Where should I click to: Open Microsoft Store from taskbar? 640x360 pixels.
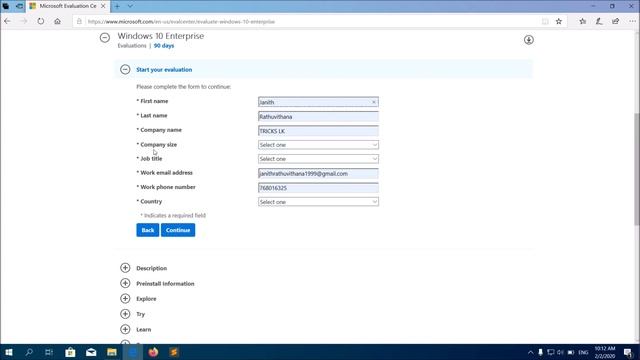coord(70,352)
